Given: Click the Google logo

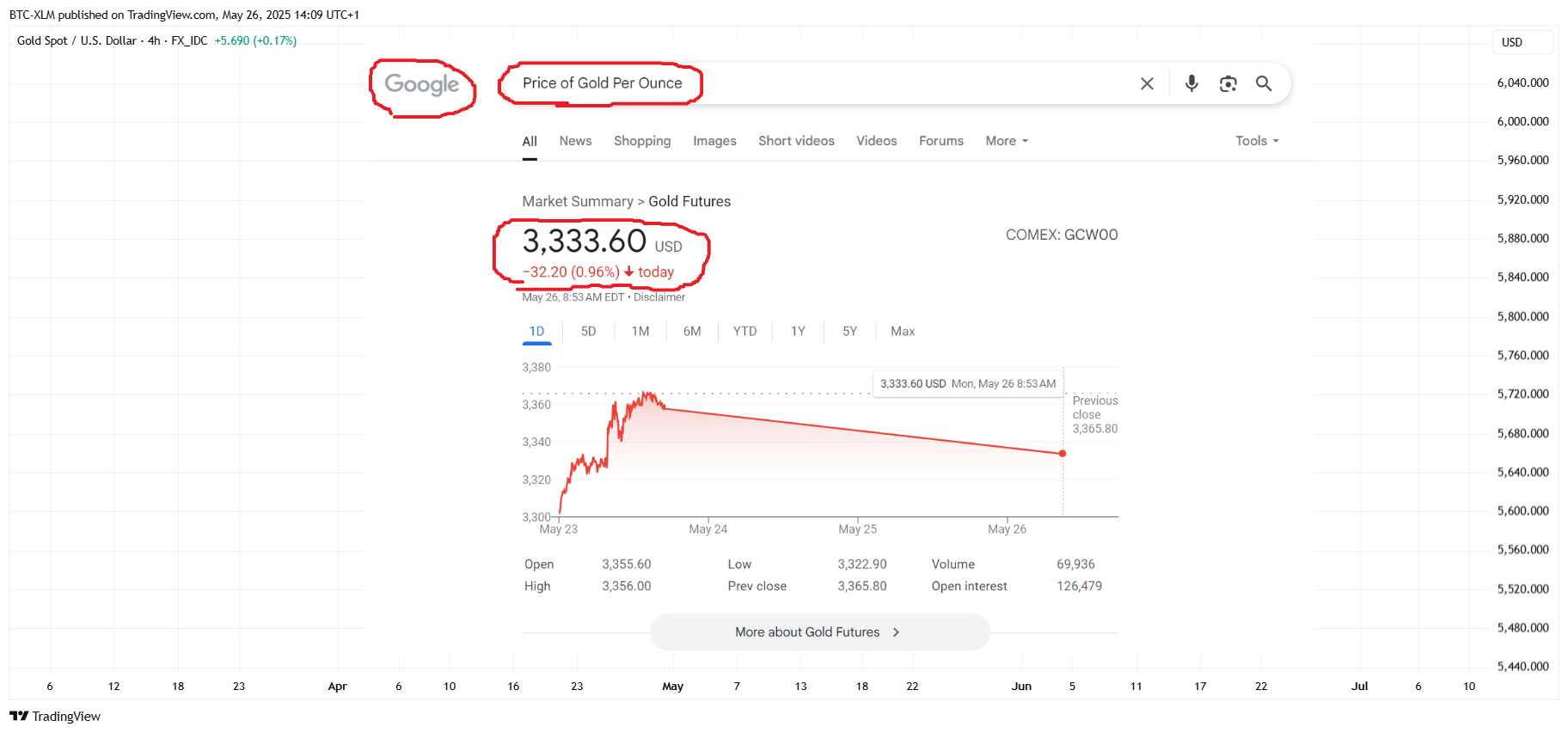Looking at the screenshot, I should (422, 84).
